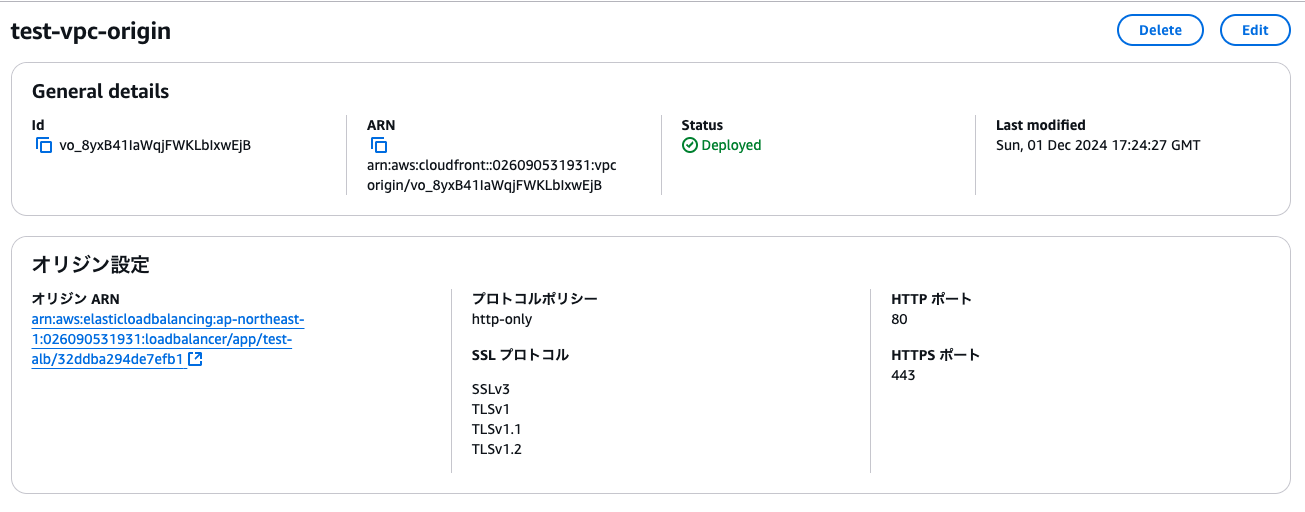Click the オリジン設定 section heading

[x=90, y=265]
